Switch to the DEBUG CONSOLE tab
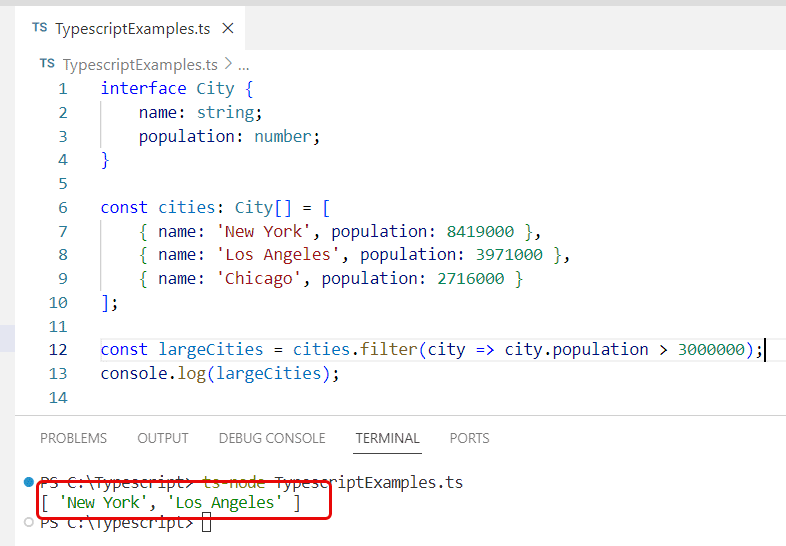This screenshot has width=786, height=546. click(x=272, y=438)
